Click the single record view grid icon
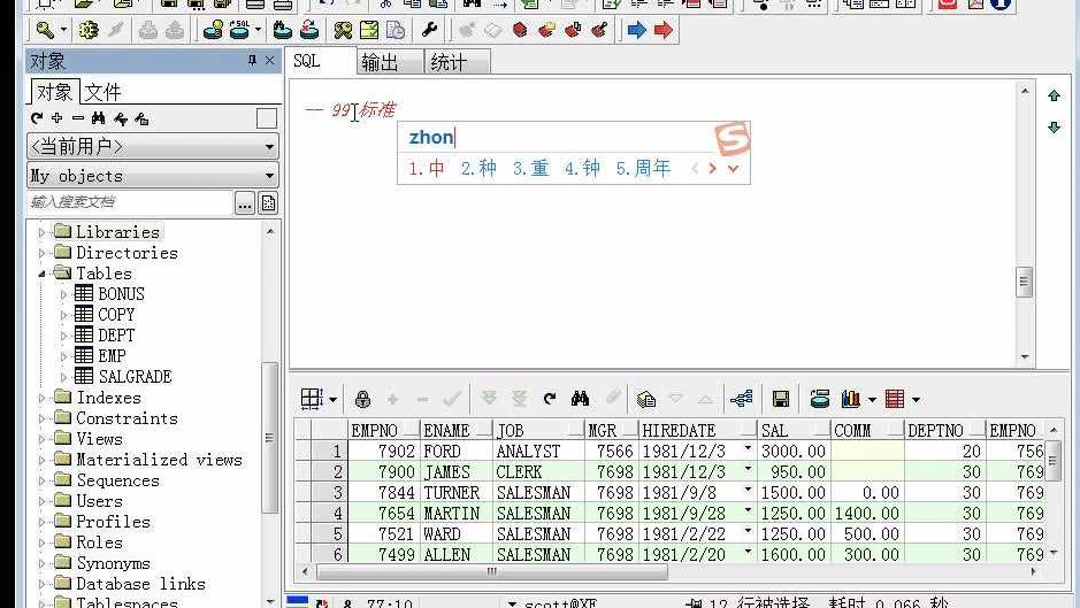This screenshot has width=1080, height=608. (x=310, y=398)
